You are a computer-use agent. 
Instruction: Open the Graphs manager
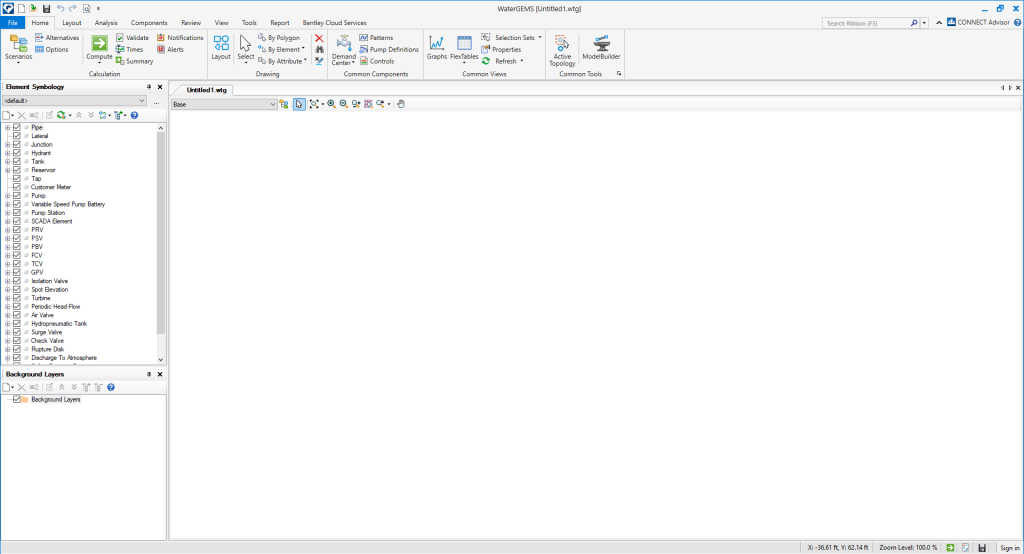coord(437,48)
